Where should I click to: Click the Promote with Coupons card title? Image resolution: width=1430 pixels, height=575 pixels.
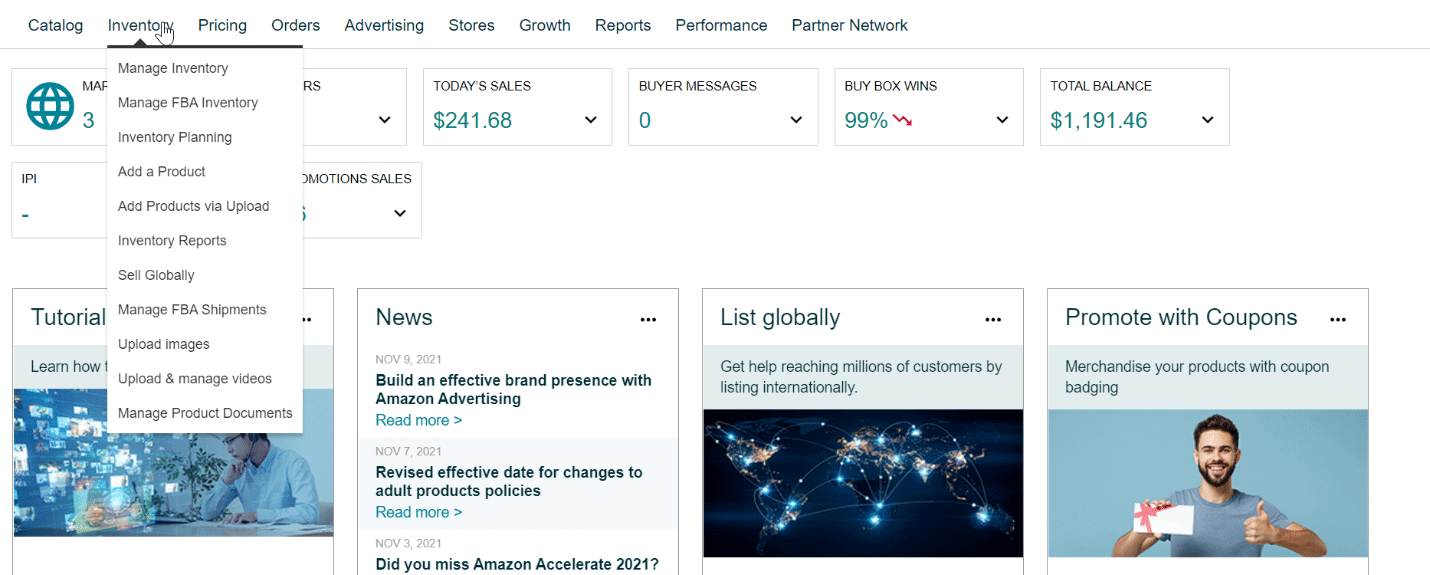[1181, 317]
